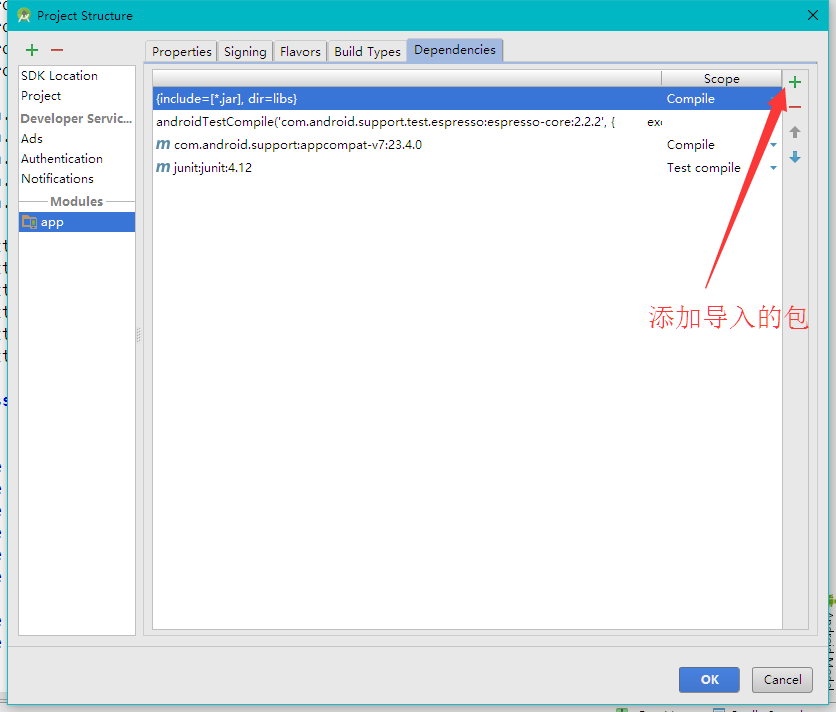Viewport: 836px width, 712px height.
Task: Select Notifications in the sidebar
Action: point(77,179)
